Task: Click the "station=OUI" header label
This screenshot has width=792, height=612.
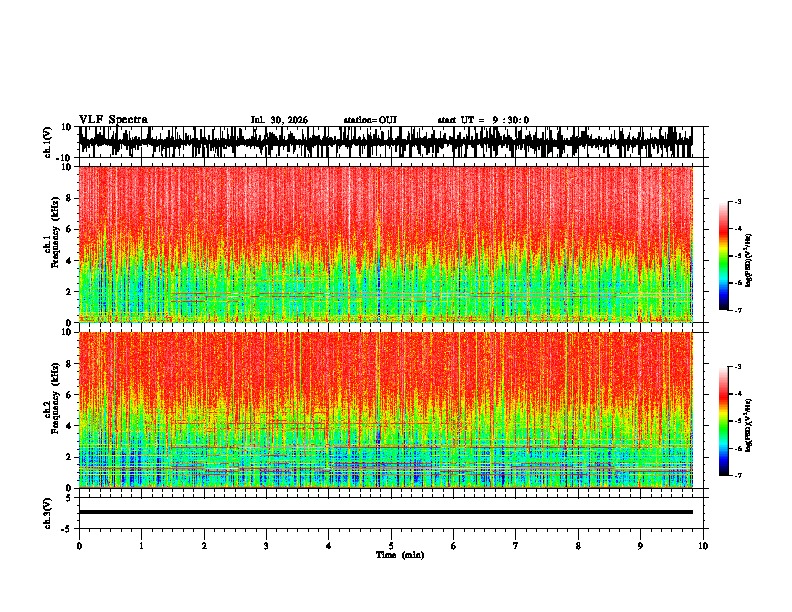Action: click(x=370, y=120)
